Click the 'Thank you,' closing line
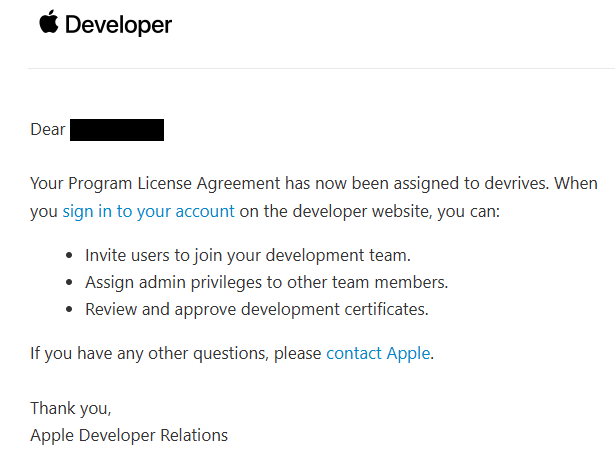The width and height of the screenshot is (615, 470). [71, 408]
